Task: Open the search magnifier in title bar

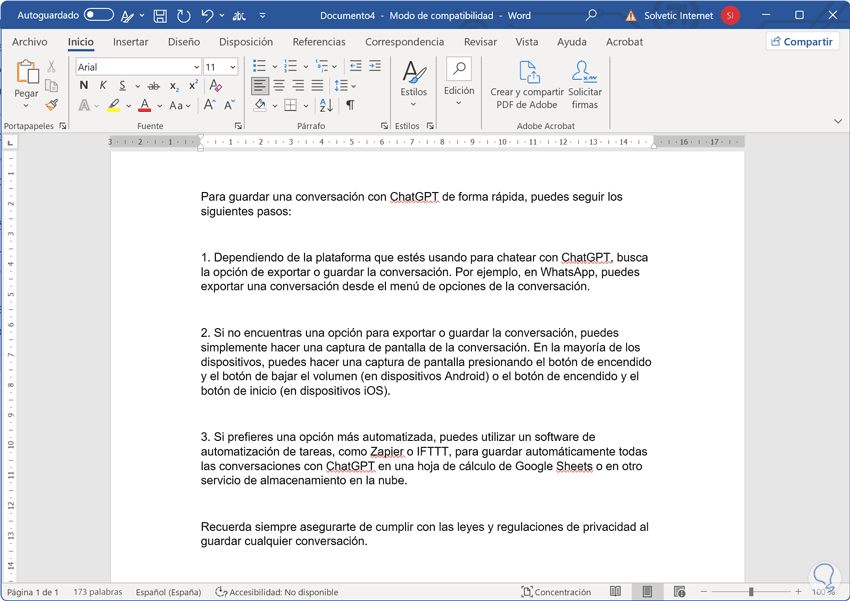Action: pos(591,15)
